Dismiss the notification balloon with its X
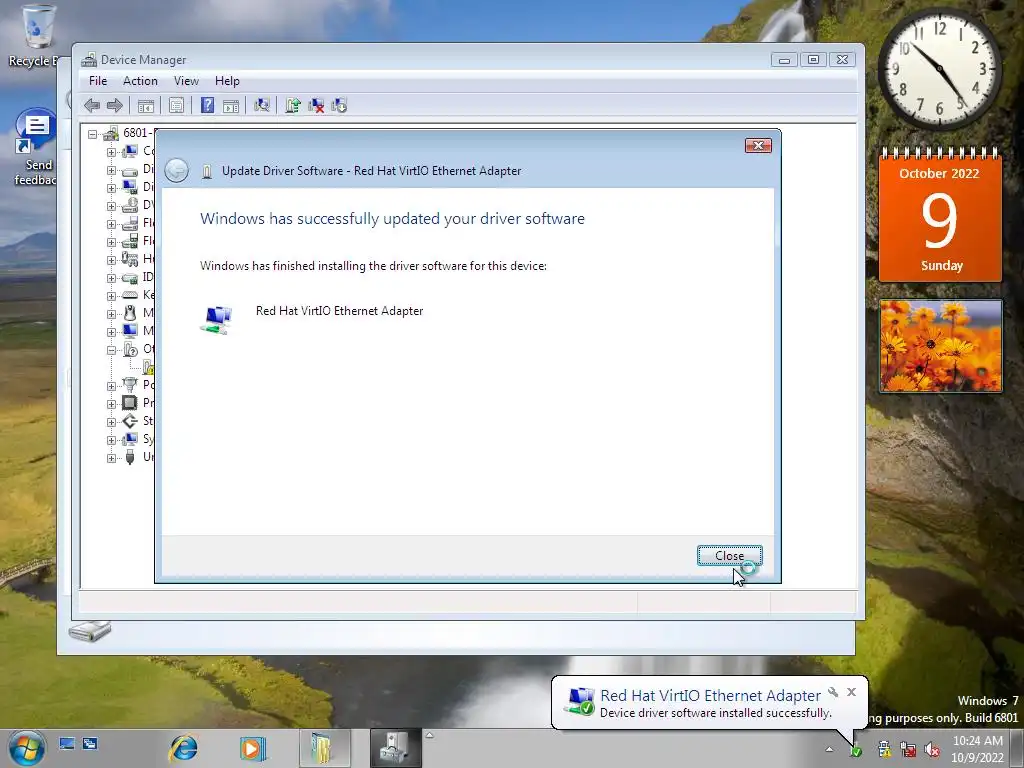1024x768 pixels. pos(852,692)
